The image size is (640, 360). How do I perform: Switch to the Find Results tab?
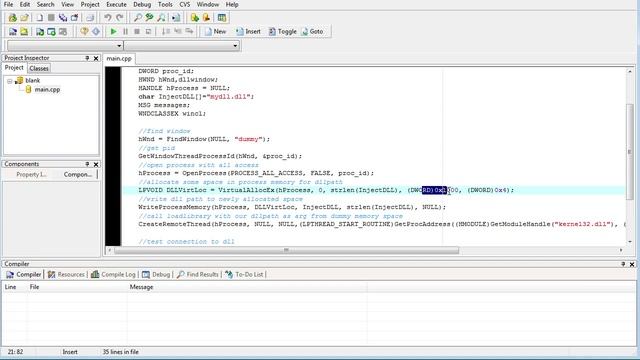[x=198, y=274]
